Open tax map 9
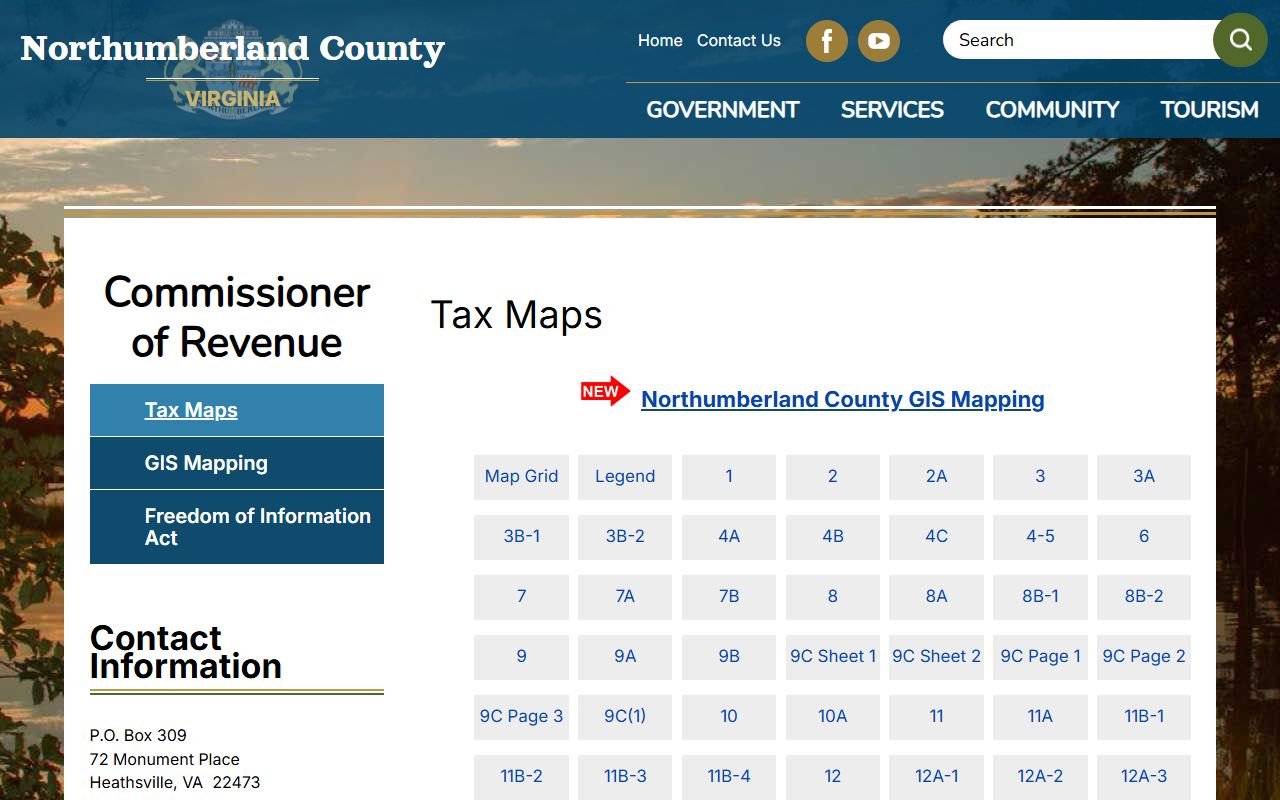 tap(521, 657)
